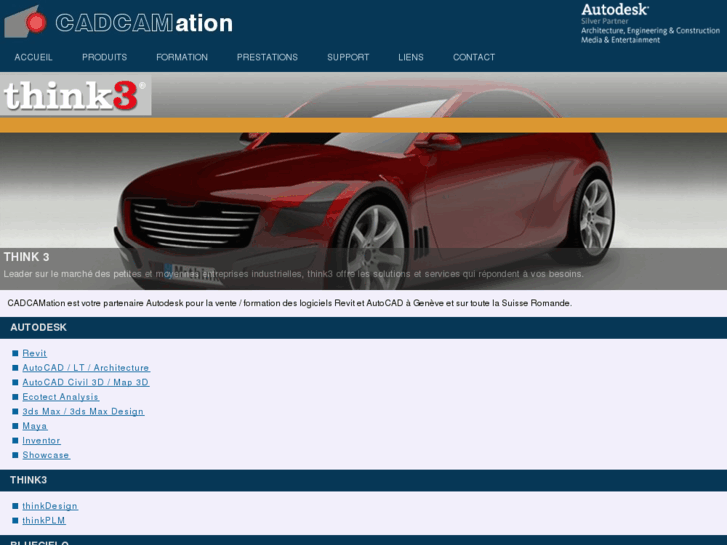Image resolution: width=727 pixels, height=545 pixels.
Task: Follow the AutoCAD Civil 3D / Map 3D link
Action: pos(86,382)
